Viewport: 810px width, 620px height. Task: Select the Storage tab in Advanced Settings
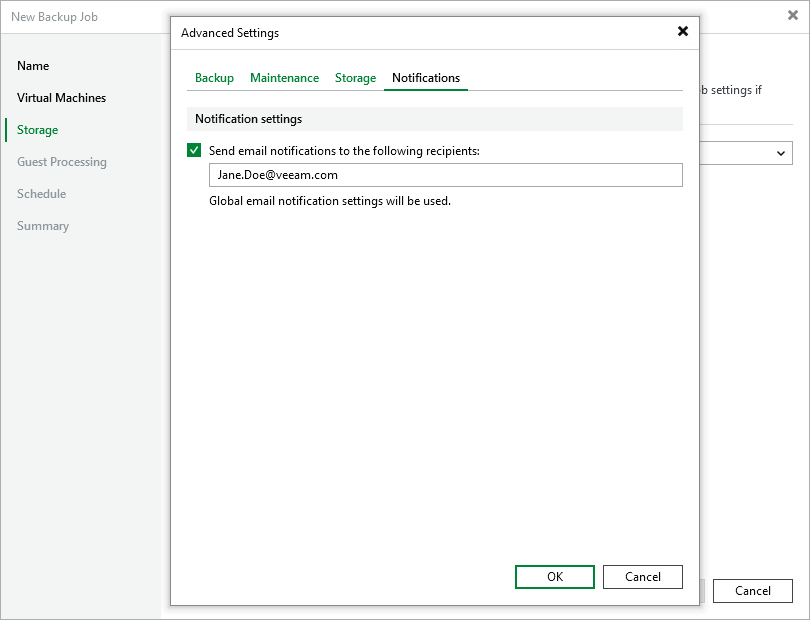(355, 78)
